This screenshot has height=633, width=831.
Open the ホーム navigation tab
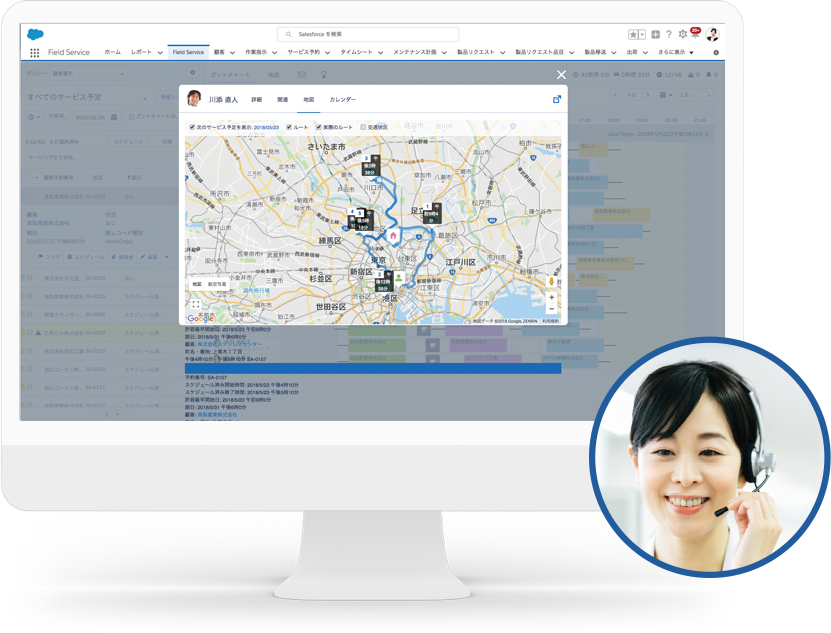tap(112, 52)
